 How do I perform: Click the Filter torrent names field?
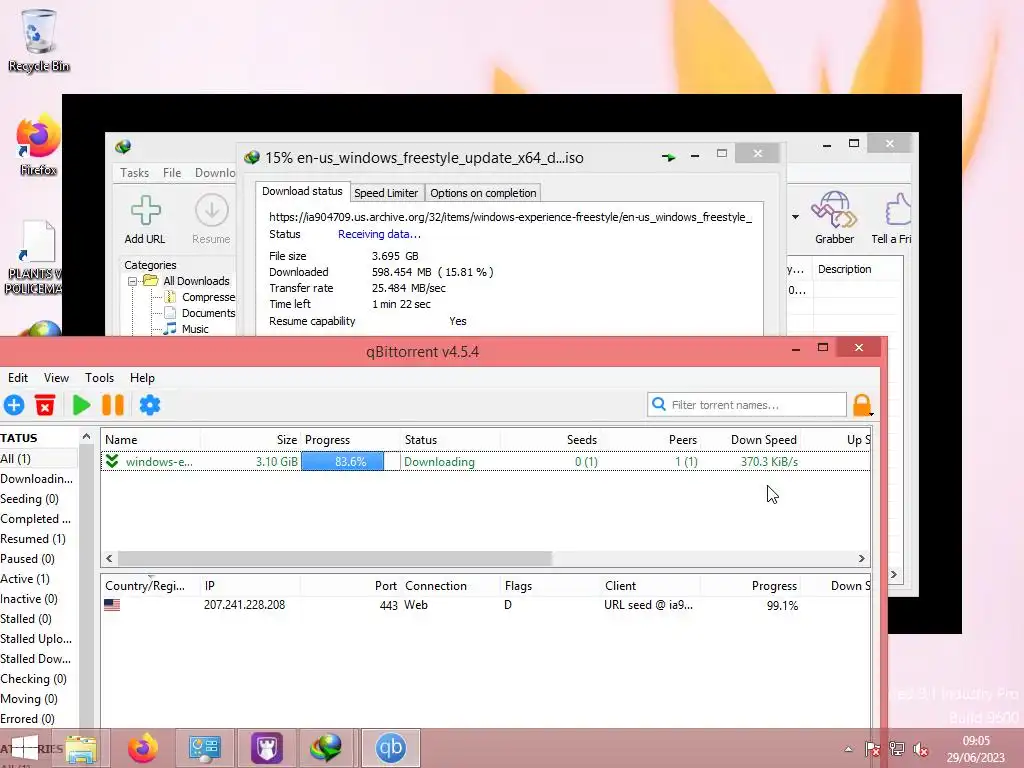[x=746, y=405]
